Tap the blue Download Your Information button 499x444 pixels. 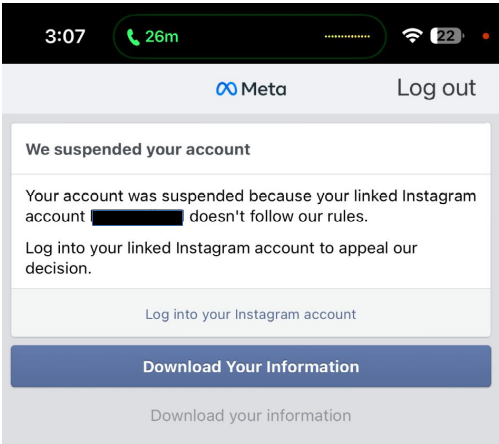click(x=251, y=366)
